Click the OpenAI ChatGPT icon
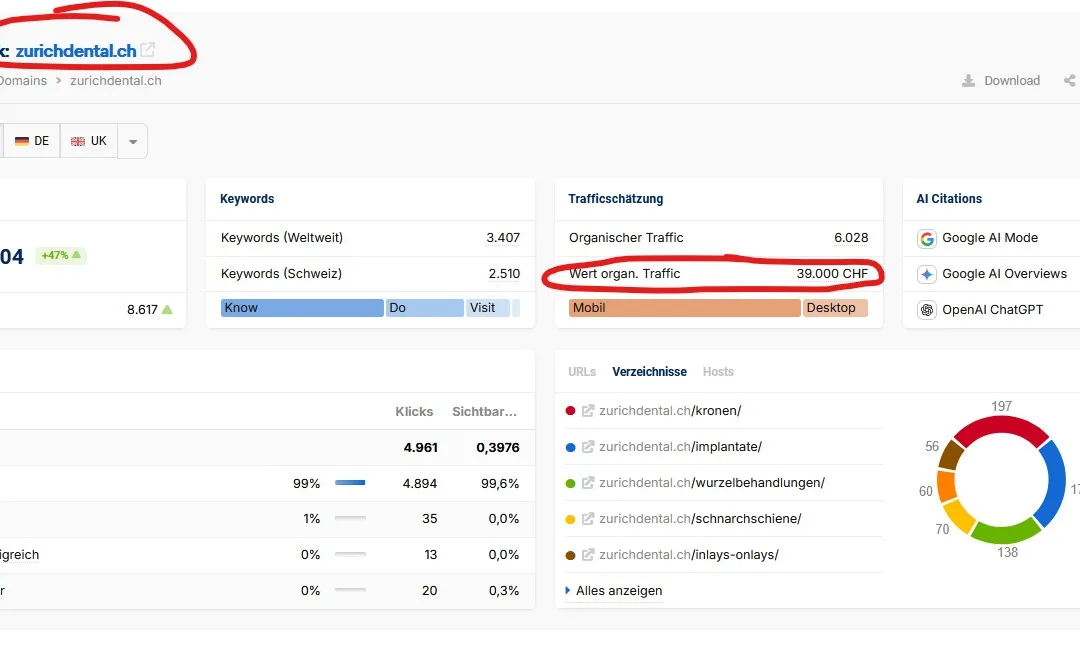 [926, 310]
